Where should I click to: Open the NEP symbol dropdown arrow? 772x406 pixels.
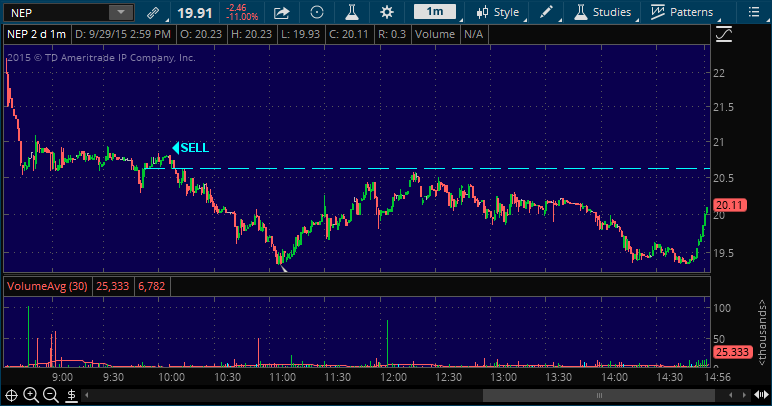(120, 13)
